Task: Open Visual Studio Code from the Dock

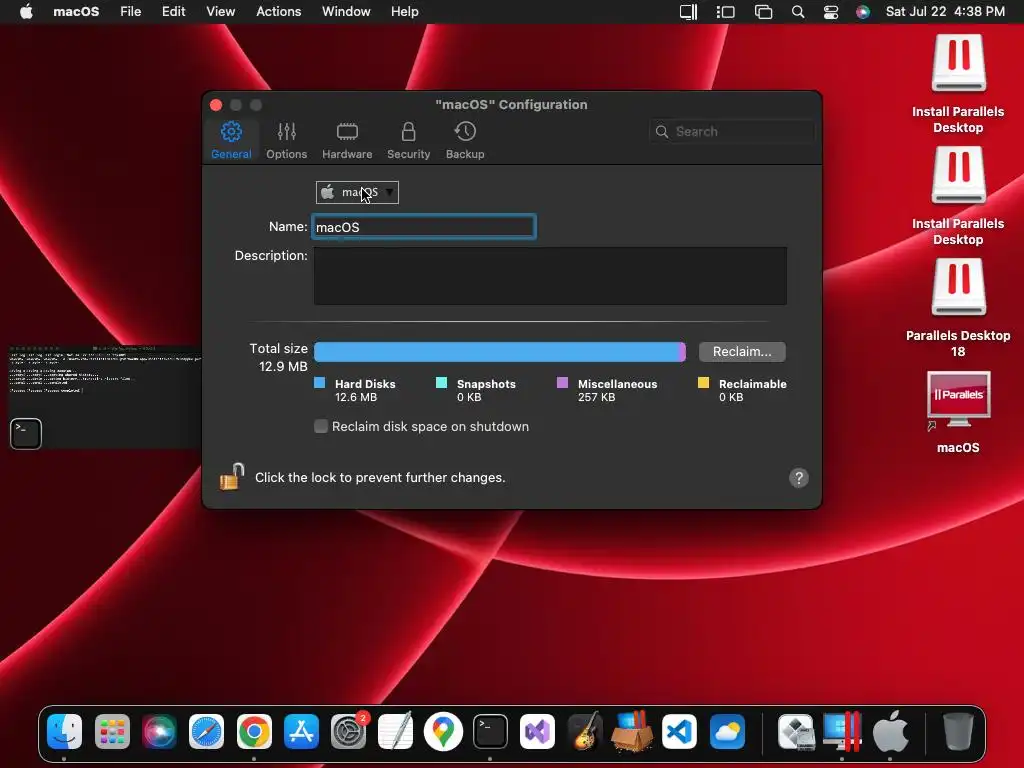Action: pyautogui.click(x=679, y=731)
